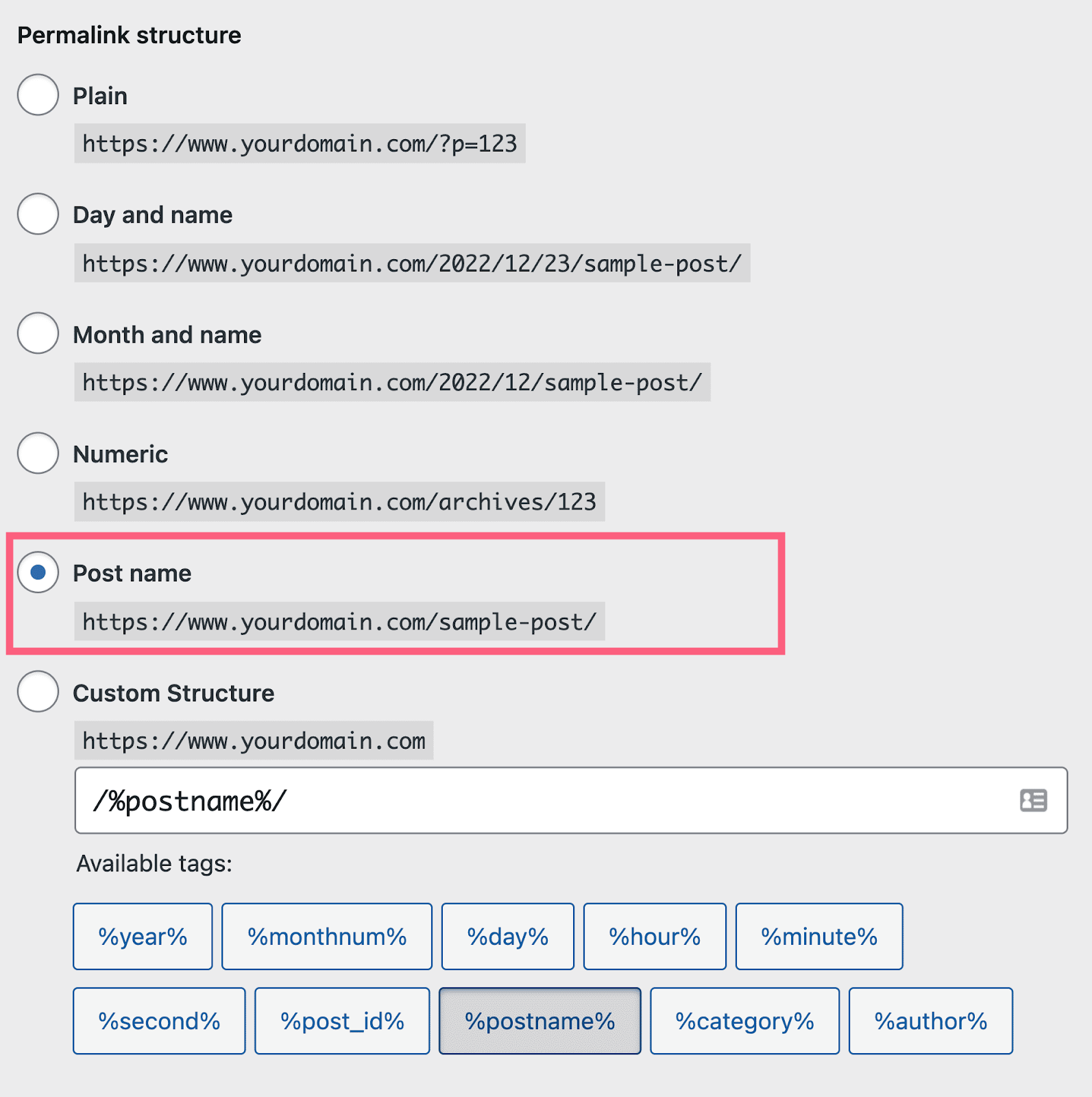Select the Plain permalink radio button
This screenshot has width=1092, height=1097.
point(38,95)
